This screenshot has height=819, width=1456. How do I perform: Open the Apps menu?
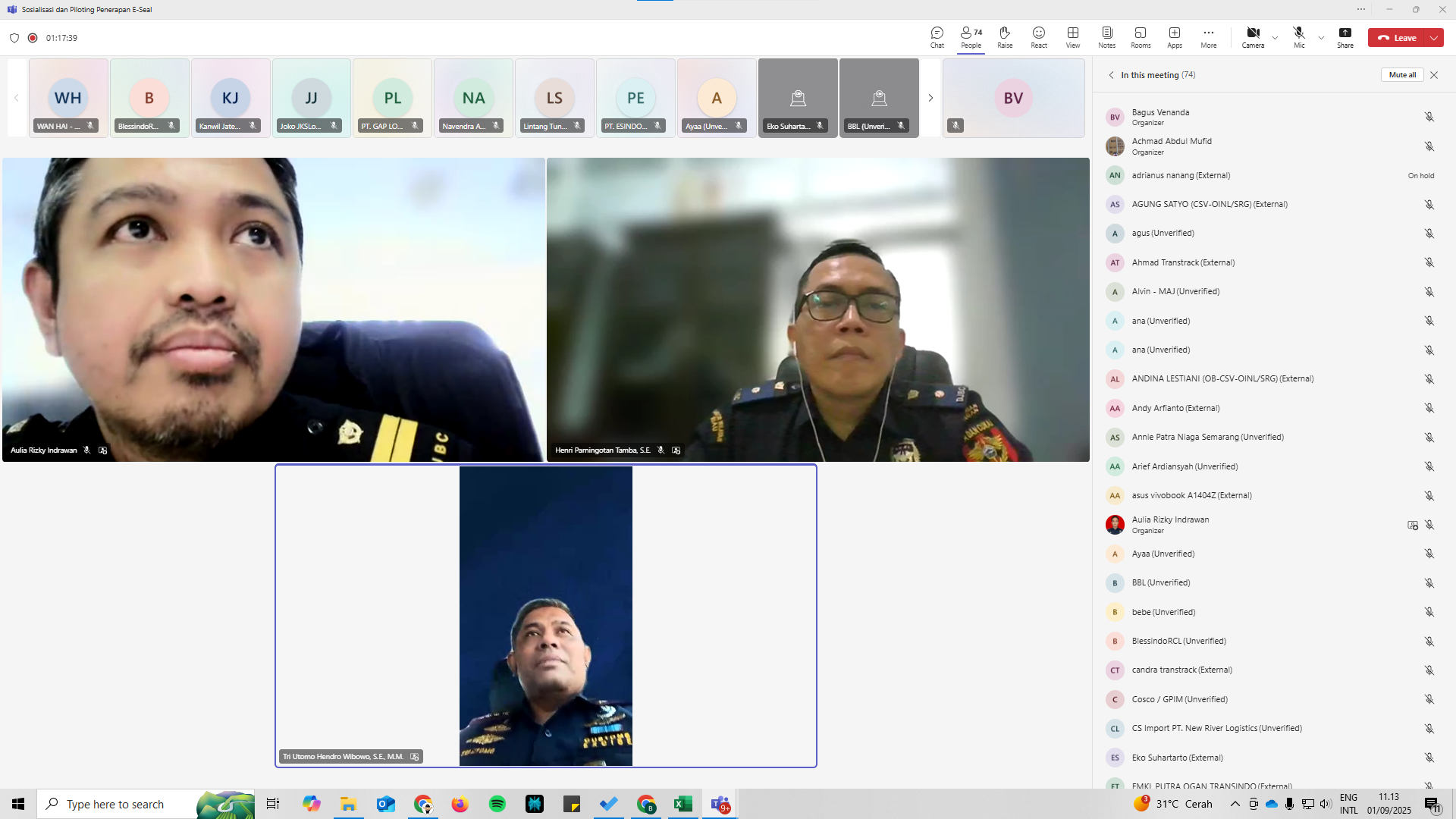pyautogui.click(x=1174, y=37)
